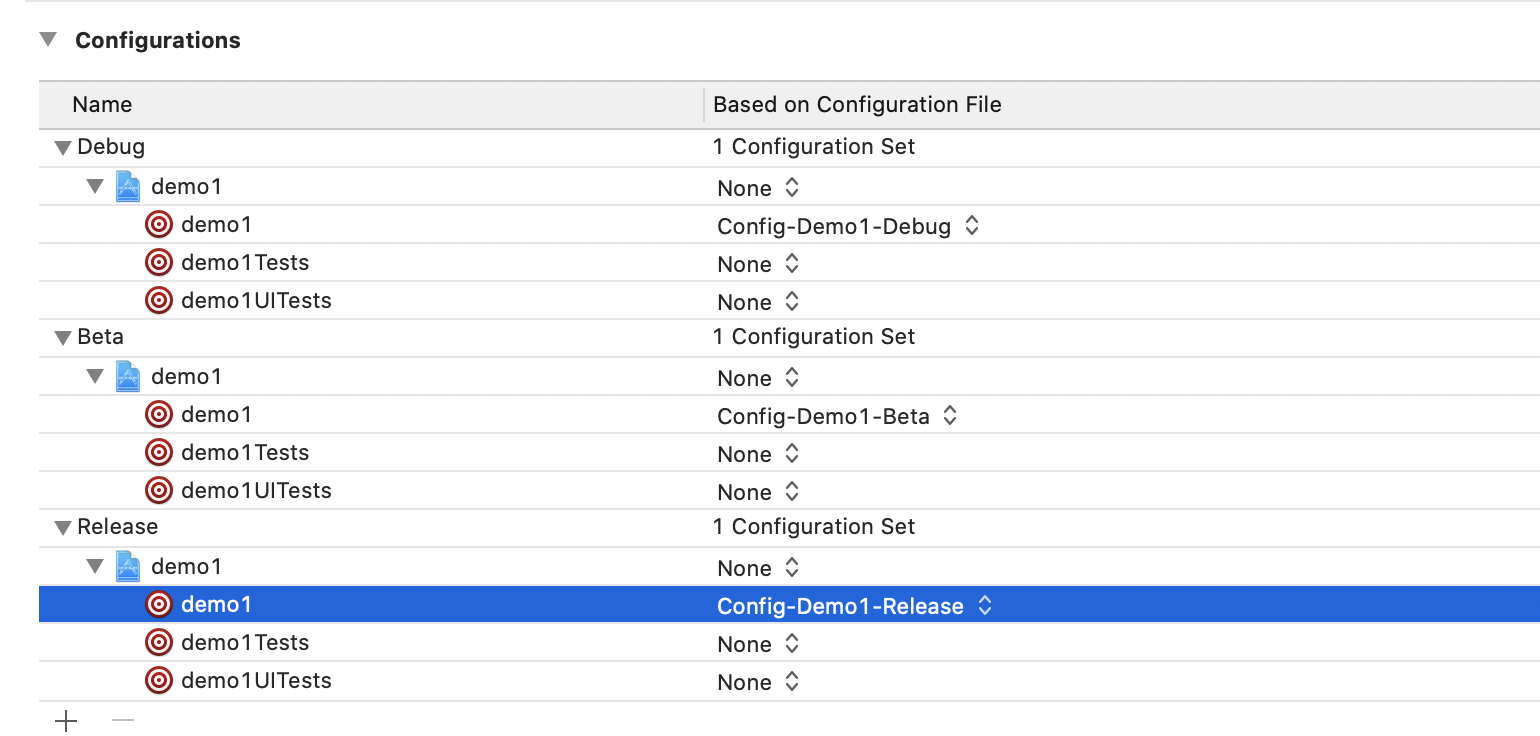Open the Config-Demo1-Debug configuration file dropdown
1540x736 pixels.
(971, 227)
